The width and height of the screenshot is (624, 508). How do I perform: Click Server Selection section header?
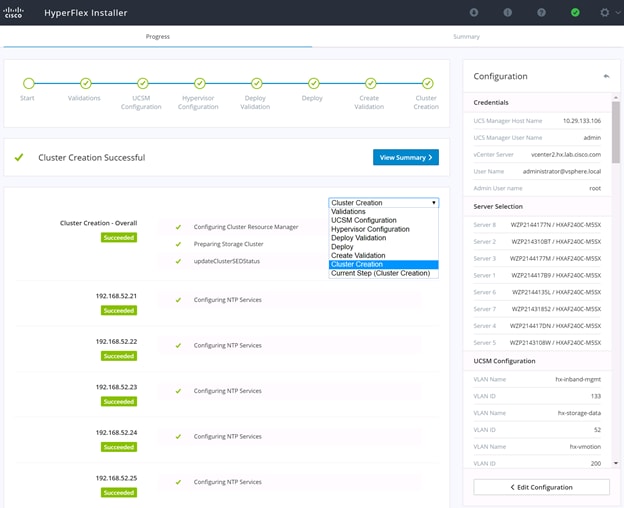498,206
